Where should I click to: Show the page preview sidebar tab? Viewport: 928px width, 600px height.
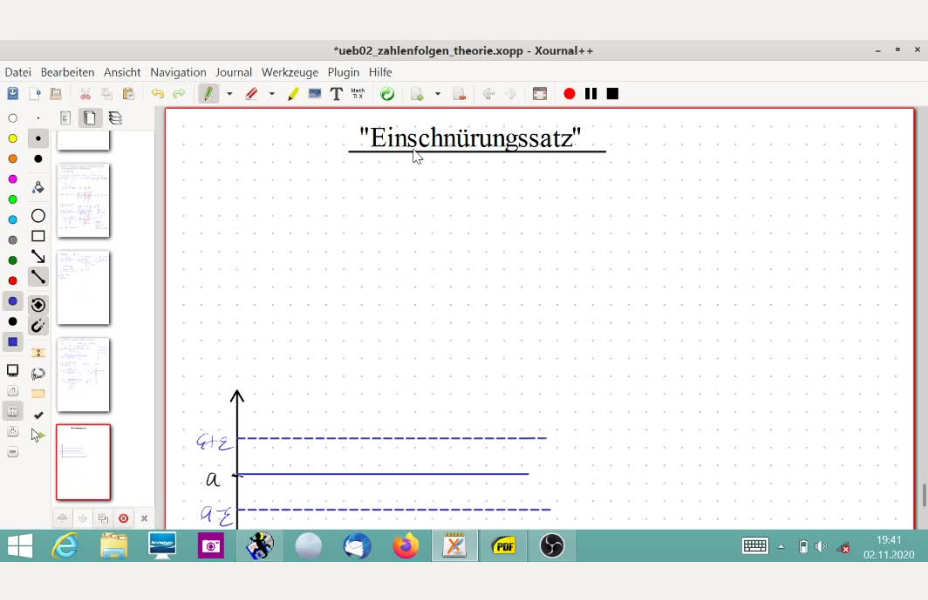click(x=90, y=118)
